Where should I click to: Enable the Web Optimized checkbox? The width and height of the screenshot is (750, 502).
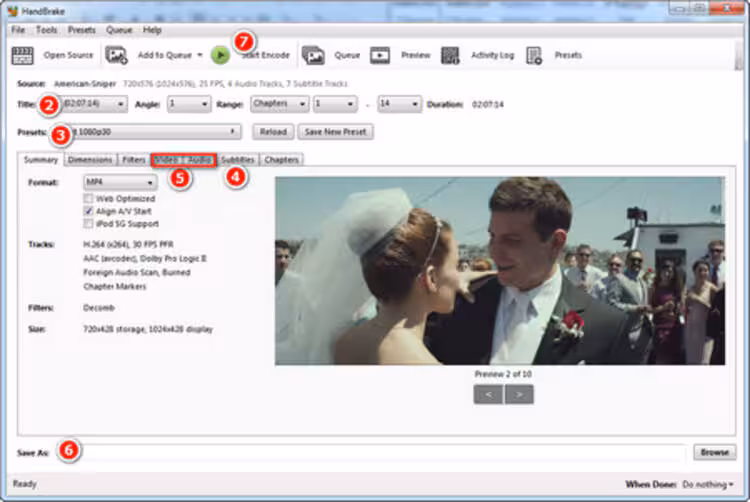pos(88,198)
